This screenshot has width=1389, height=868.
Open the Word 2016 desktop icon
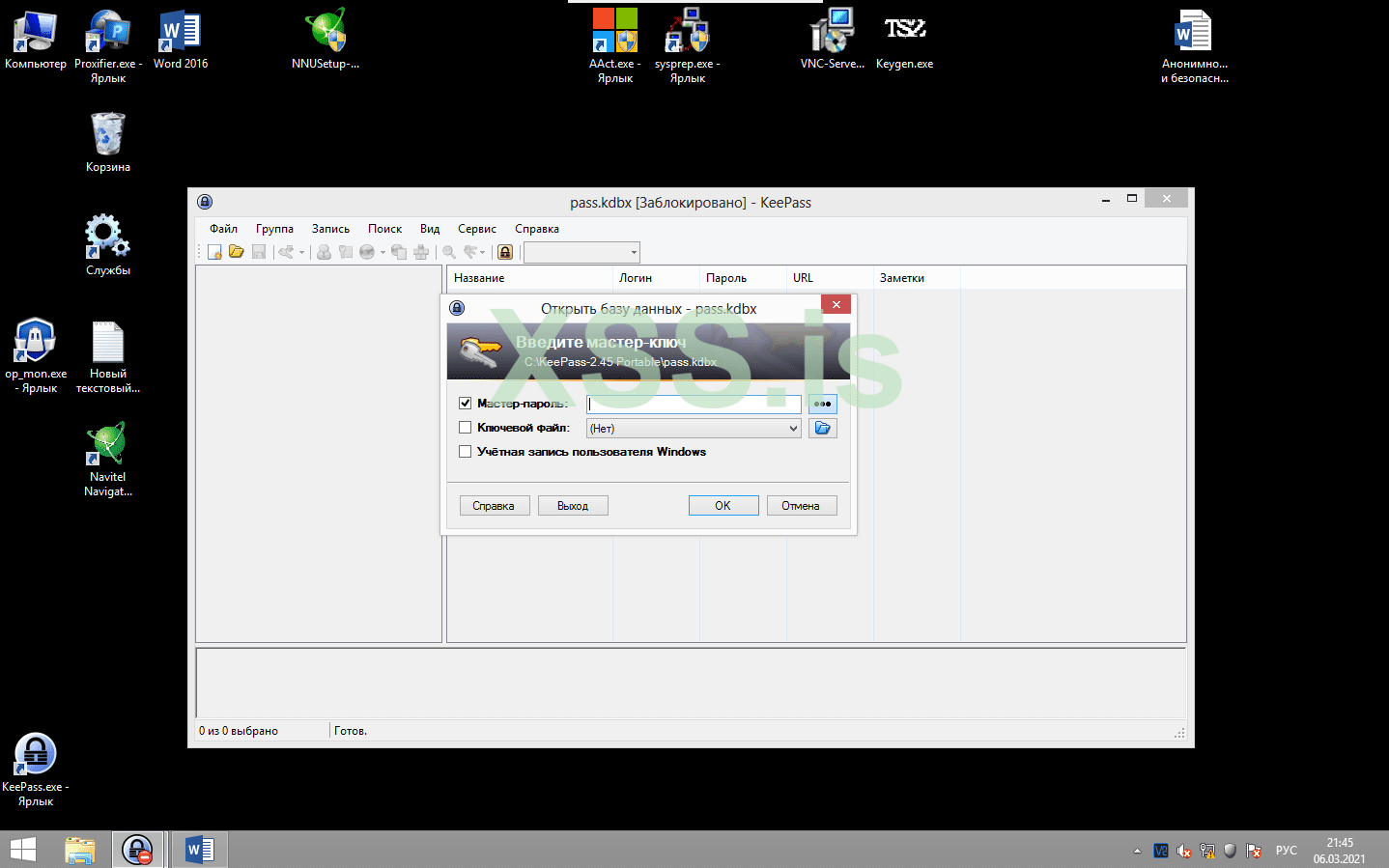point(181,40)
